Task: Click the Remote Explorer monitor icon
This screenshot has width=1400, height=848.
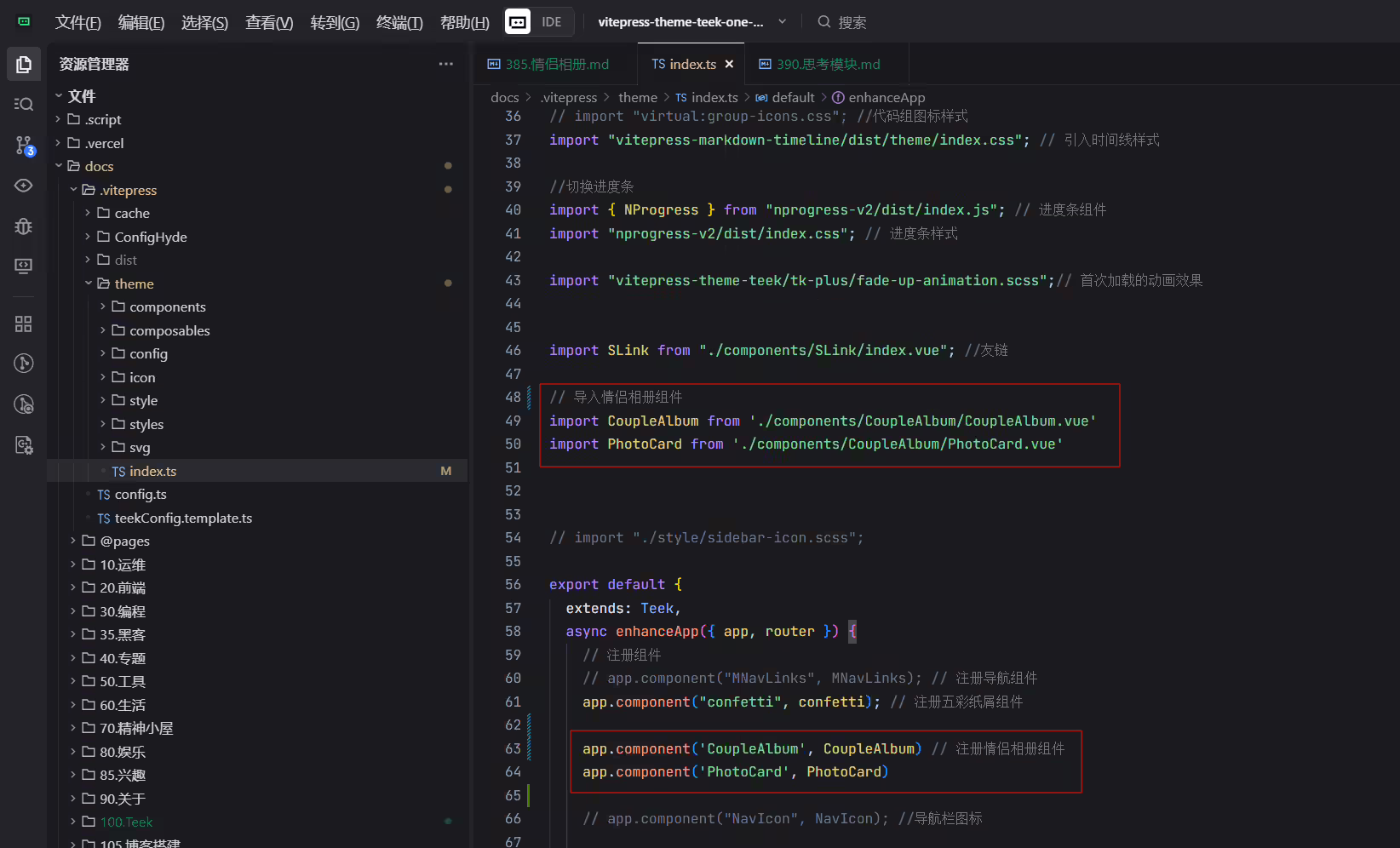Action: (24, 266)
